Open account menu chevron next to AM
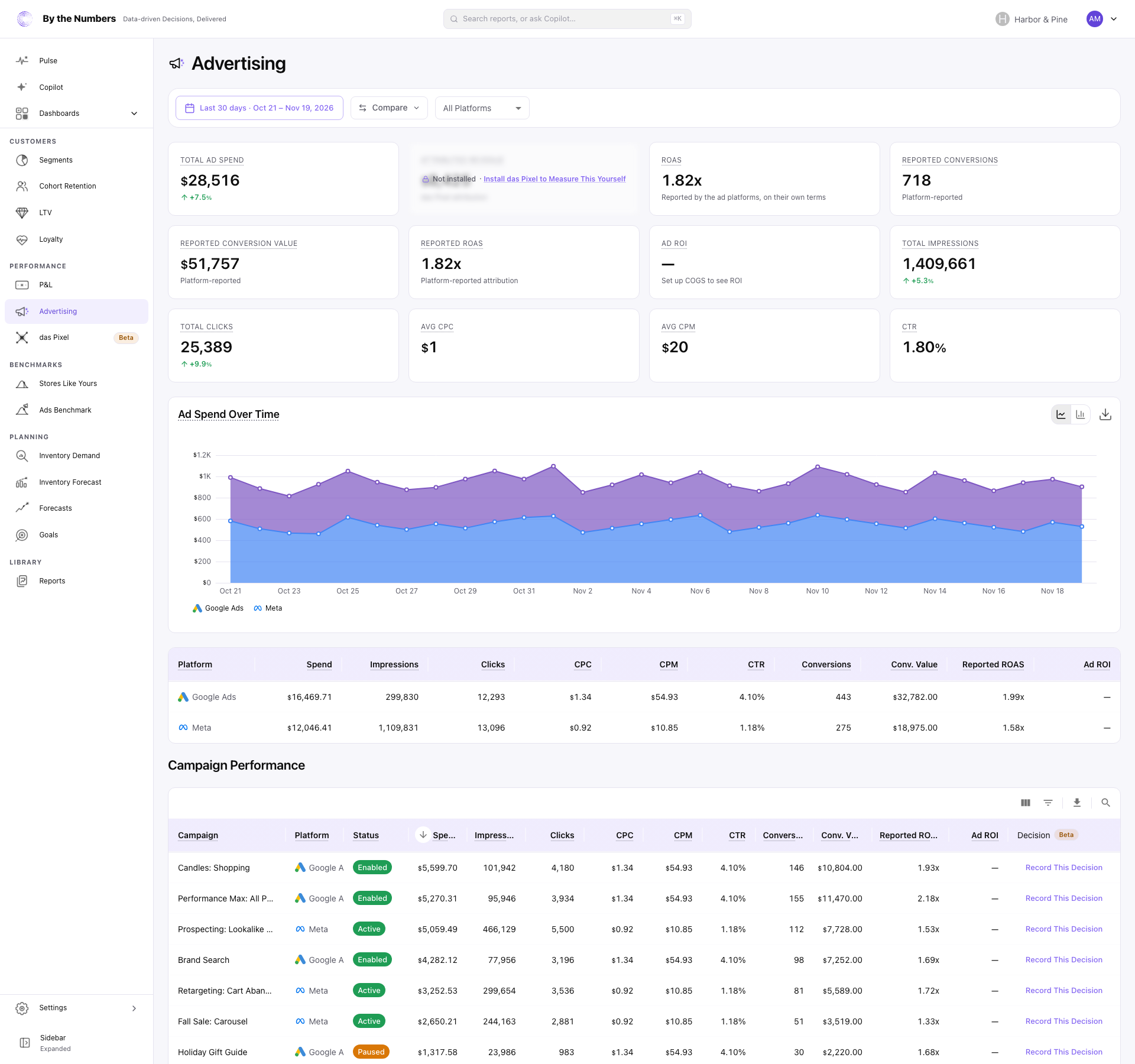1135x1064 pixels. point(1114,19)
